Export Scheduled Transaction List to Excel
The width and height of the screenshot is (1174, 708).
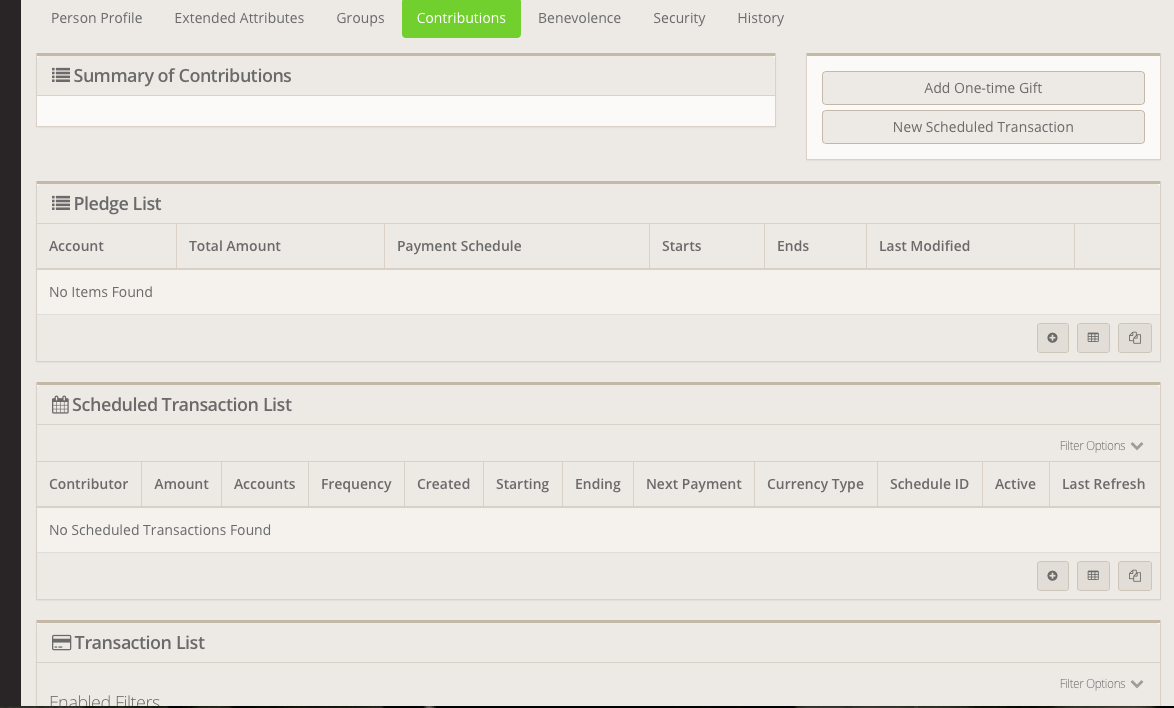tap(1093, 576)
